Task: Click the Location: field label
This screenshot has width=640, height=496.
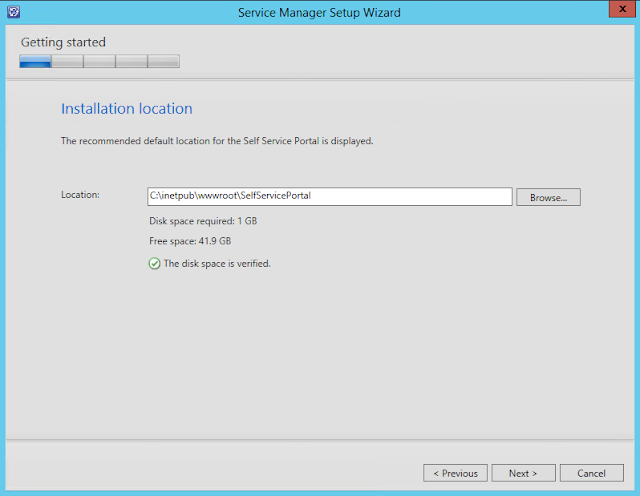Action: [x=80, y=194]
